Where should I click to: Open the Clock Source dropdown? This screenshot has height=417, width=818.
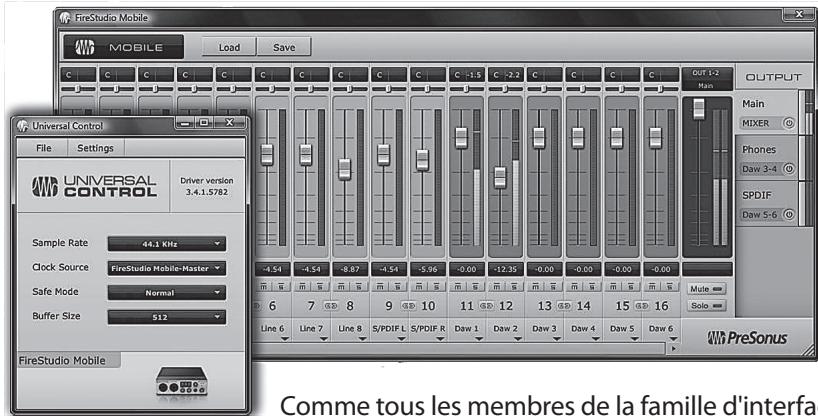[166, 268]
